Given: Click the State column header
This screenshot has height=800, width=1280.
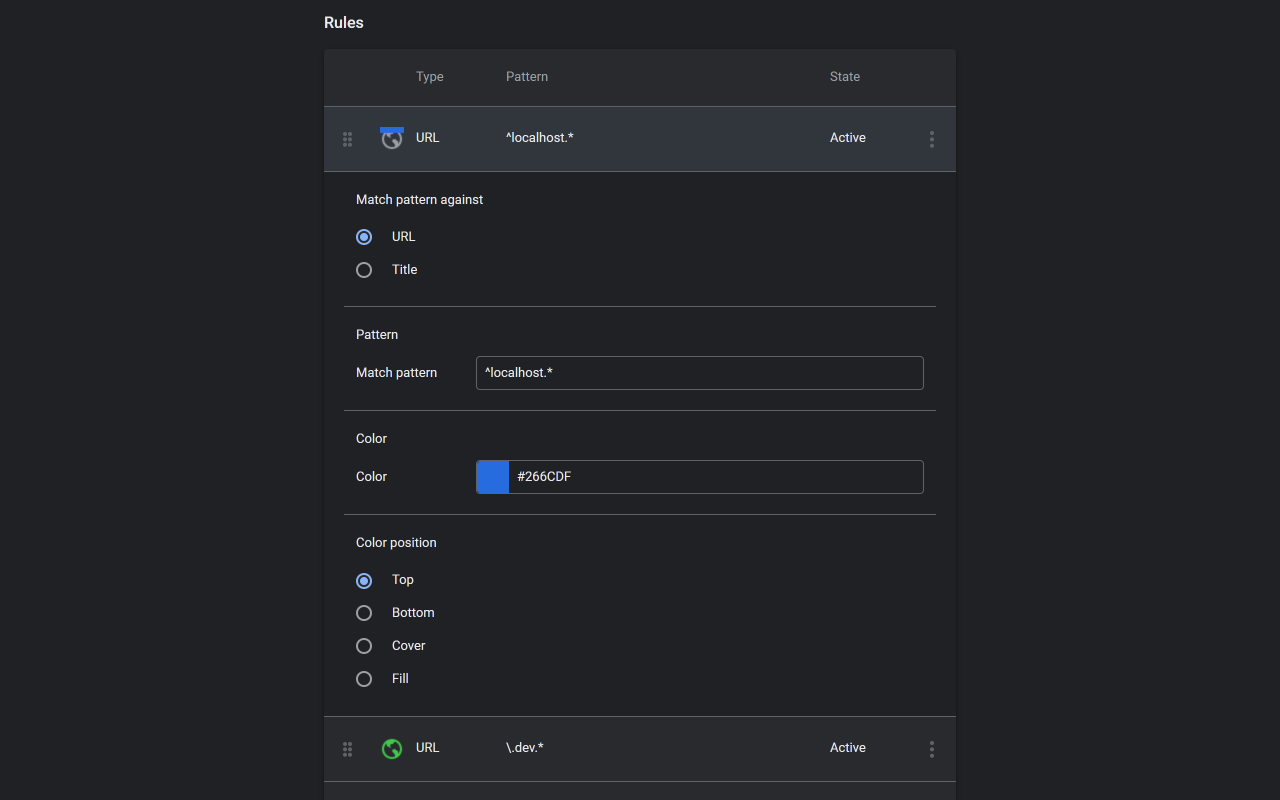Looking at the screenshot, I should [844, 77].
